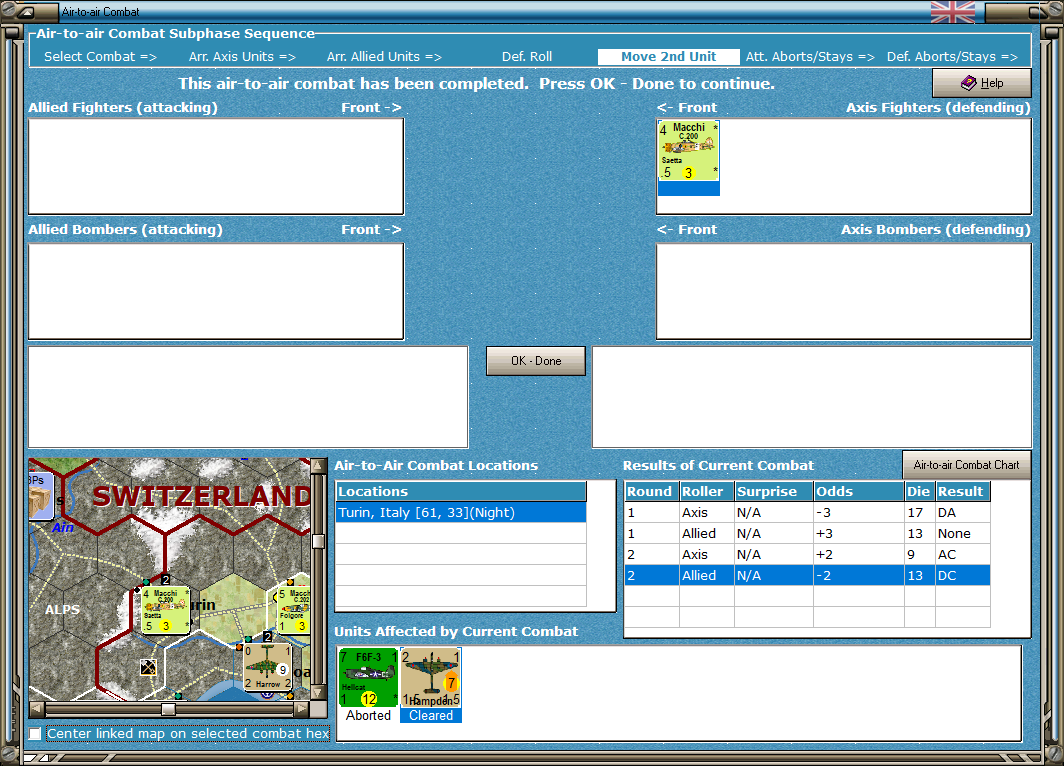The height and width of the screenshot is (766, 1064).
Task: Select the Def. Aborts/Stays subphase
Action: click(952, 57)
